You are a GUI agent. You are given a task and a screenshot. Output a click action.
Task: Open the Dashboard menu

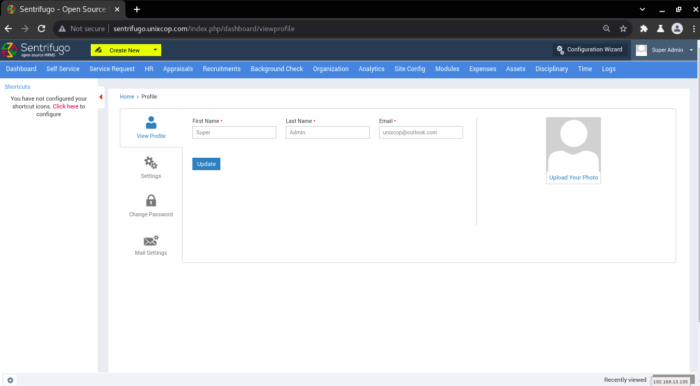click(x=21, y=69)
